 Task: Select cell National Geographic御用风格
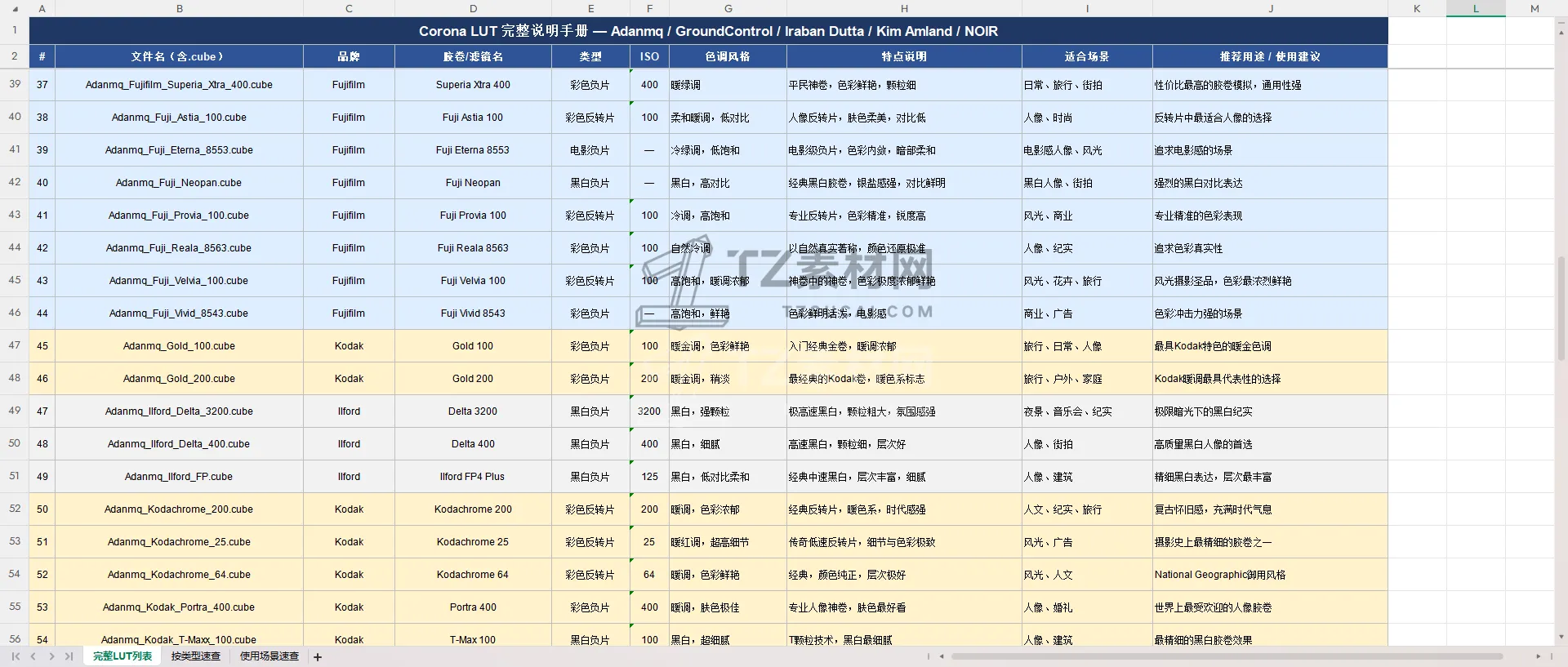[x=1270, y=575]
